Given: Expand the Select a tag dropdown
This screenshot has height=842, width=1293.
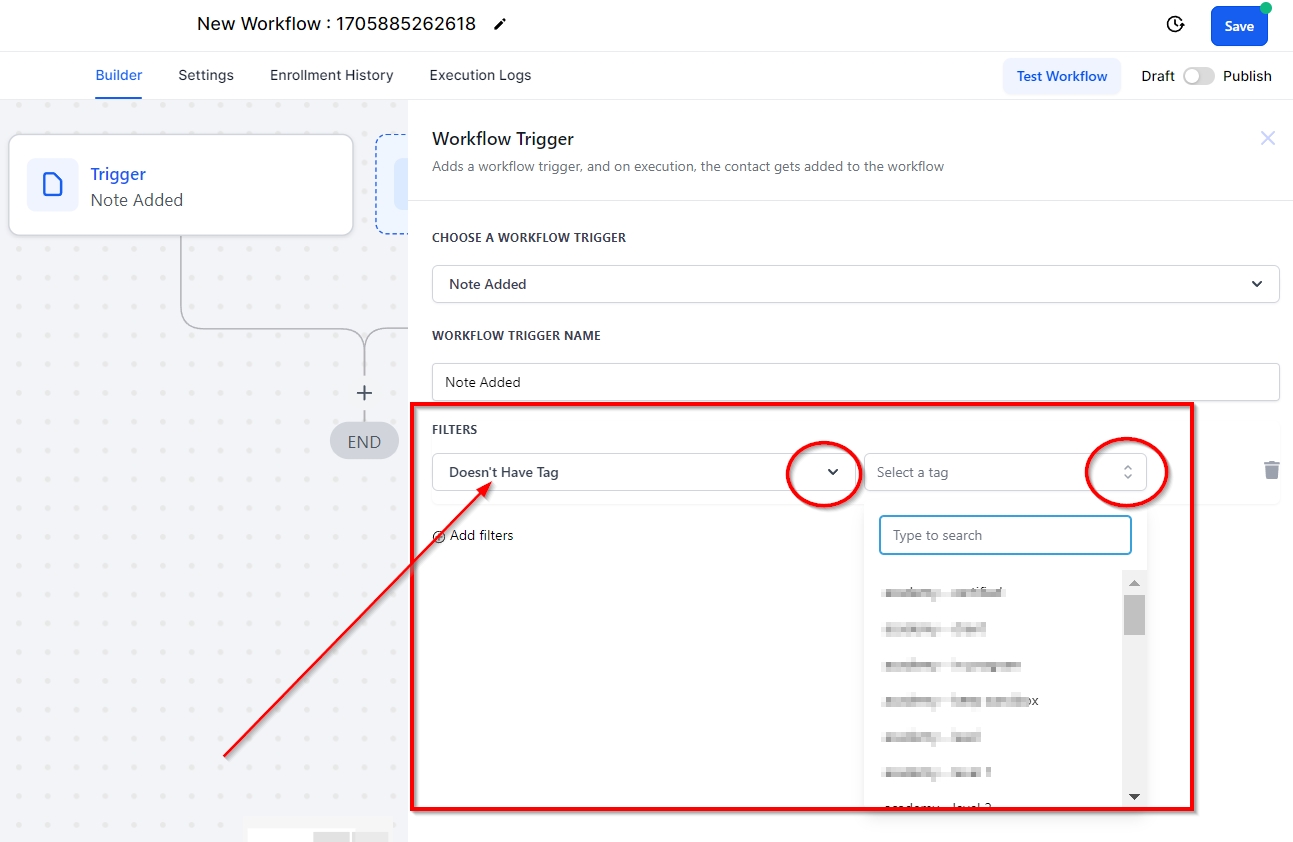Looking at the screenshot, I should pyautogui.click(x=1005, y=472).
